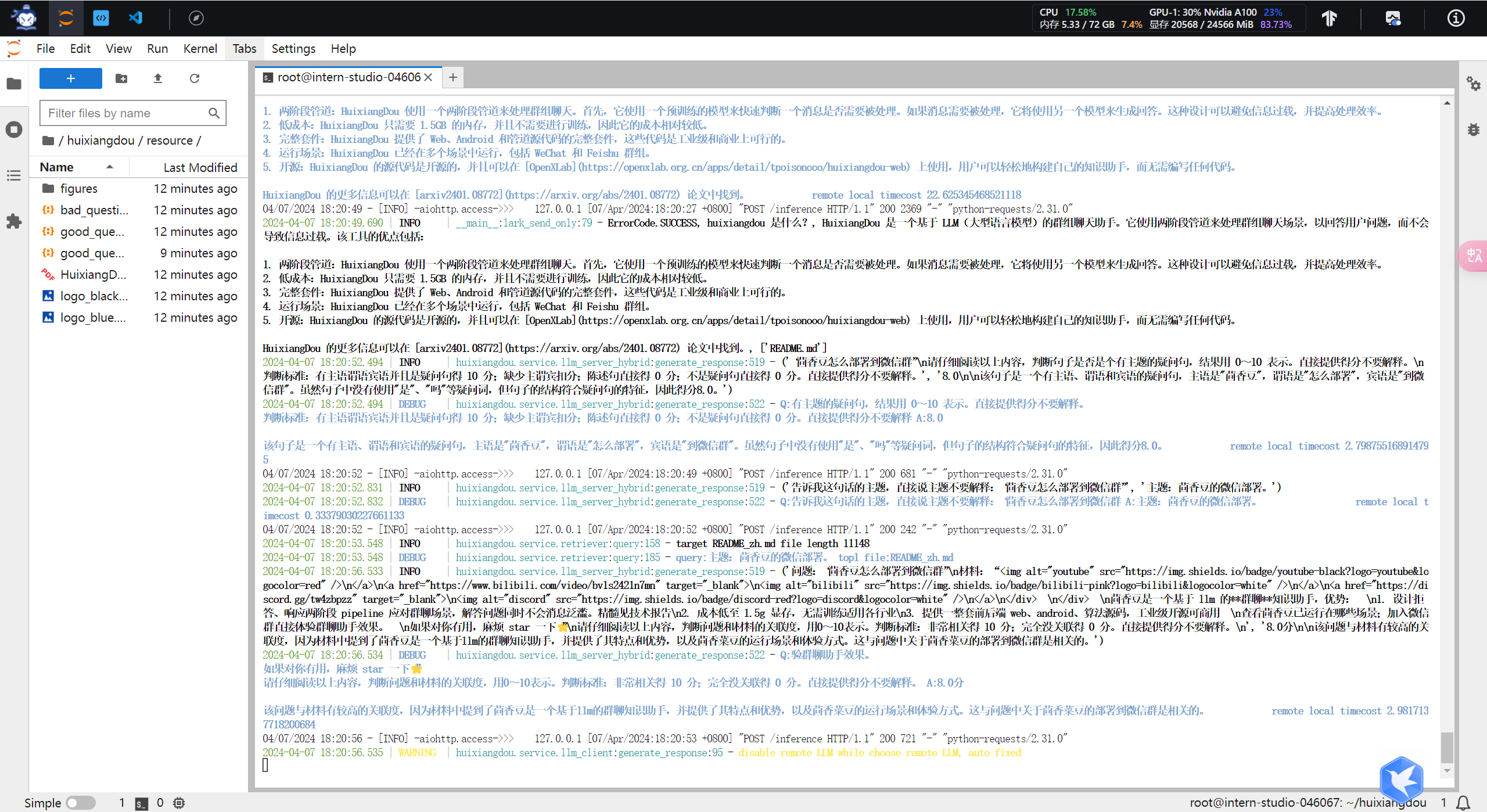Image resolution: width=1487 pixels, height=812 pixels.
Task: Refresh the file browser list
Action: coord(195,78)
